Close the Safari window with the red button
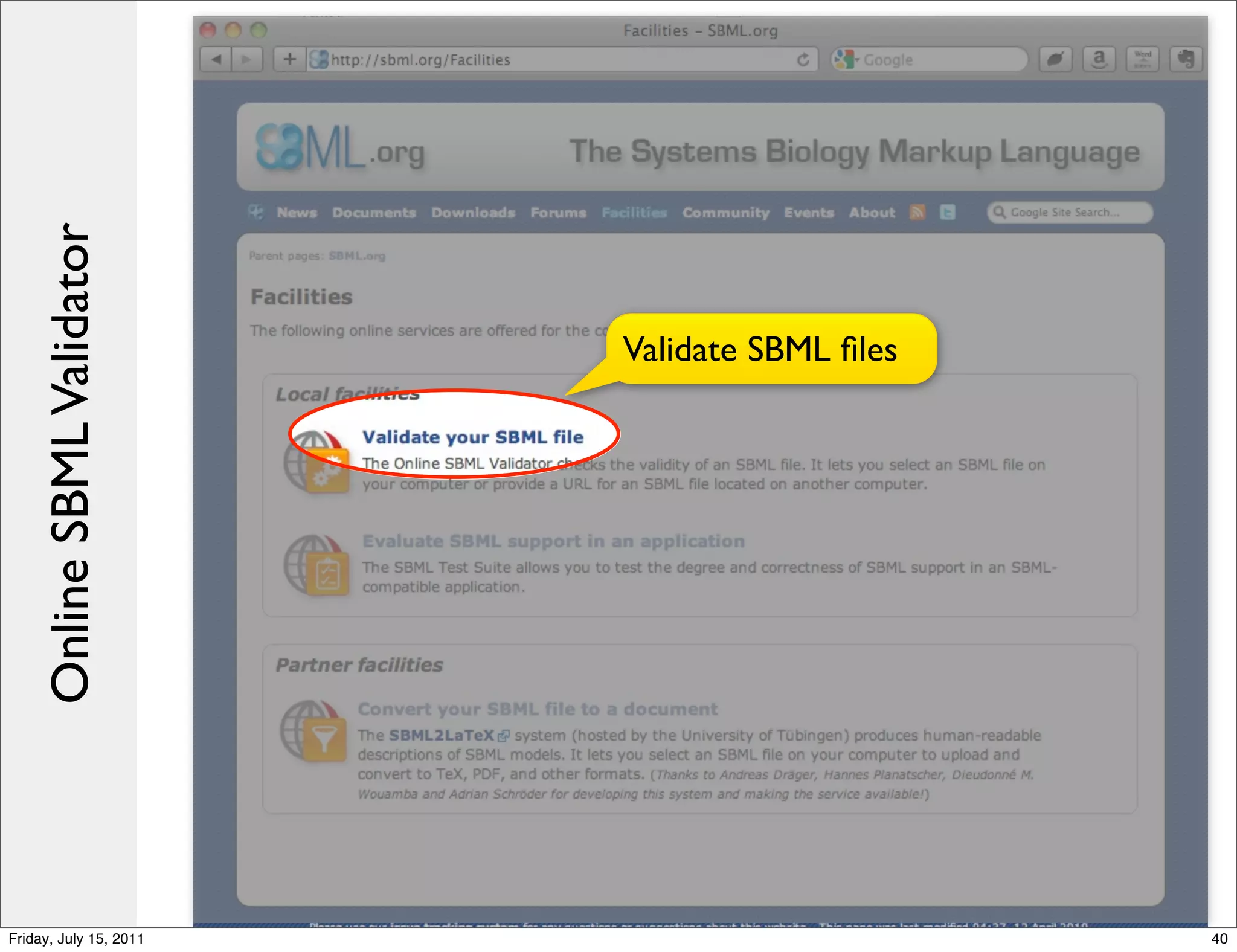Screen dimensions: 1237x952 208,30
